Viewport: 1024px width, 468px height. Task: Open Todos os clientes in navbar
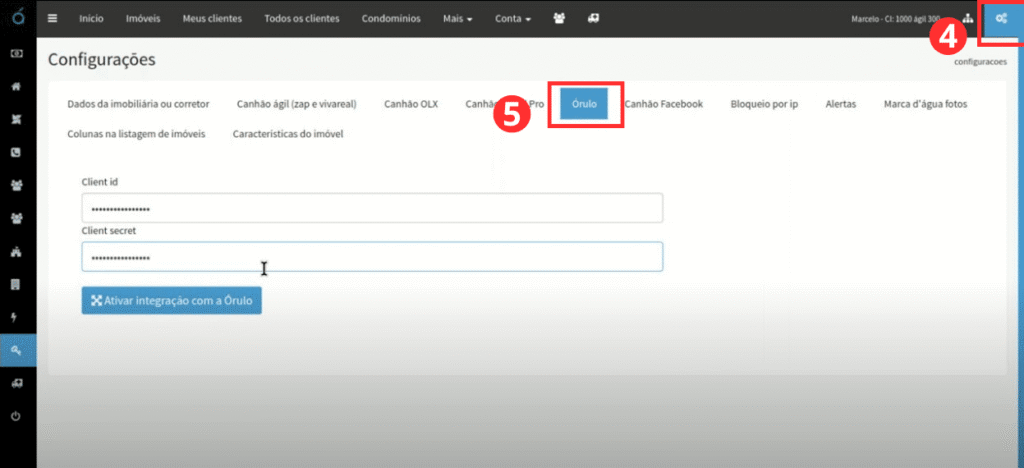(301, 19)
